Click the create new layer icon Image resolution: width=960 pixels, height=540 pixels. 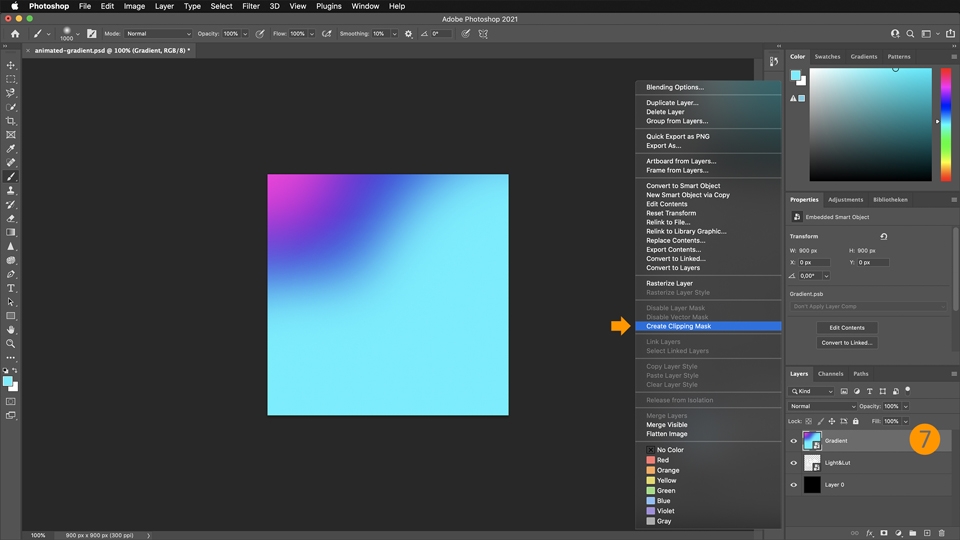tap(927, 533)
